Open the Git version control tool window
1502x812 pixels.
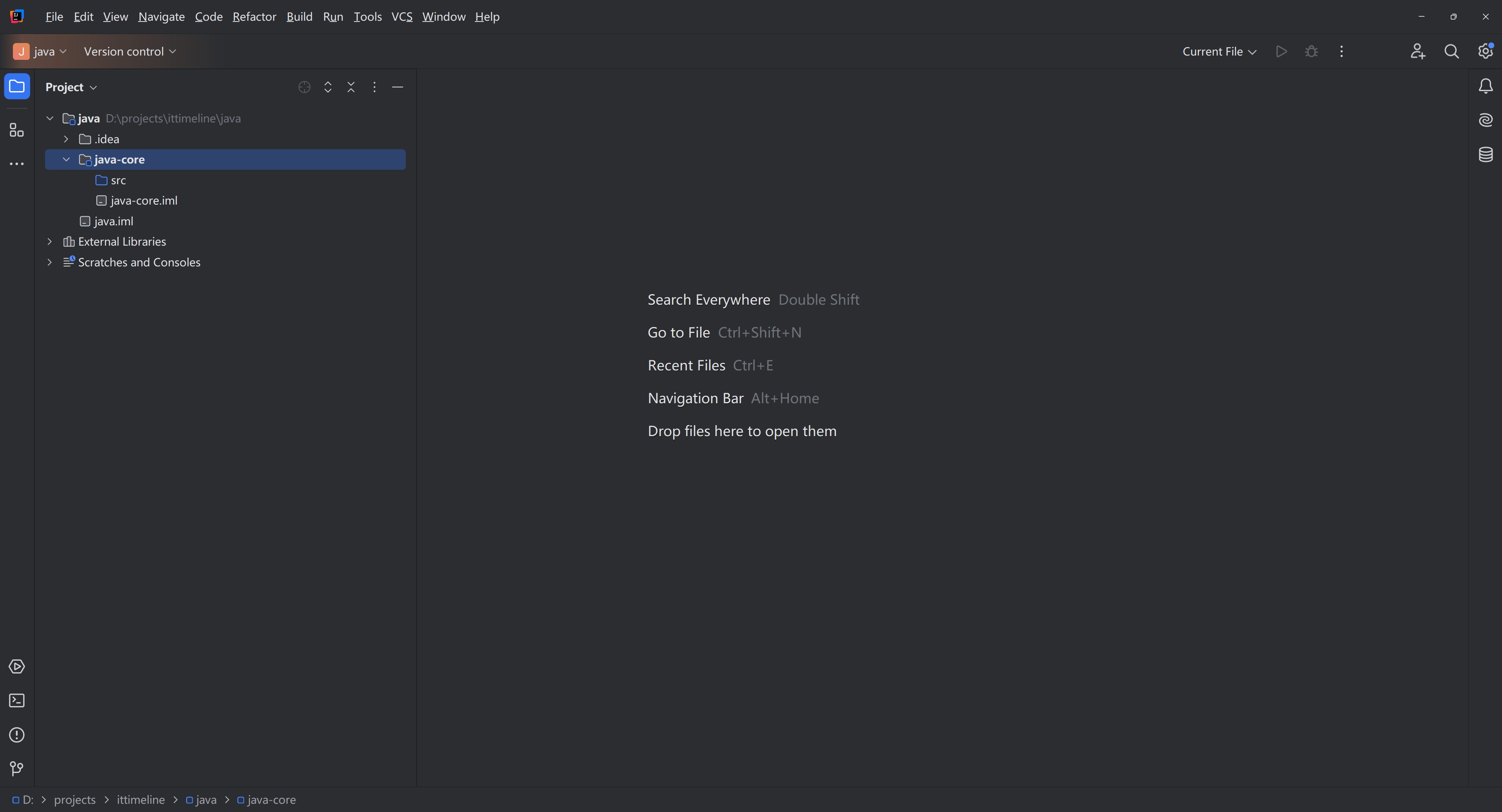pyautogui.click(x=17, y=769)
